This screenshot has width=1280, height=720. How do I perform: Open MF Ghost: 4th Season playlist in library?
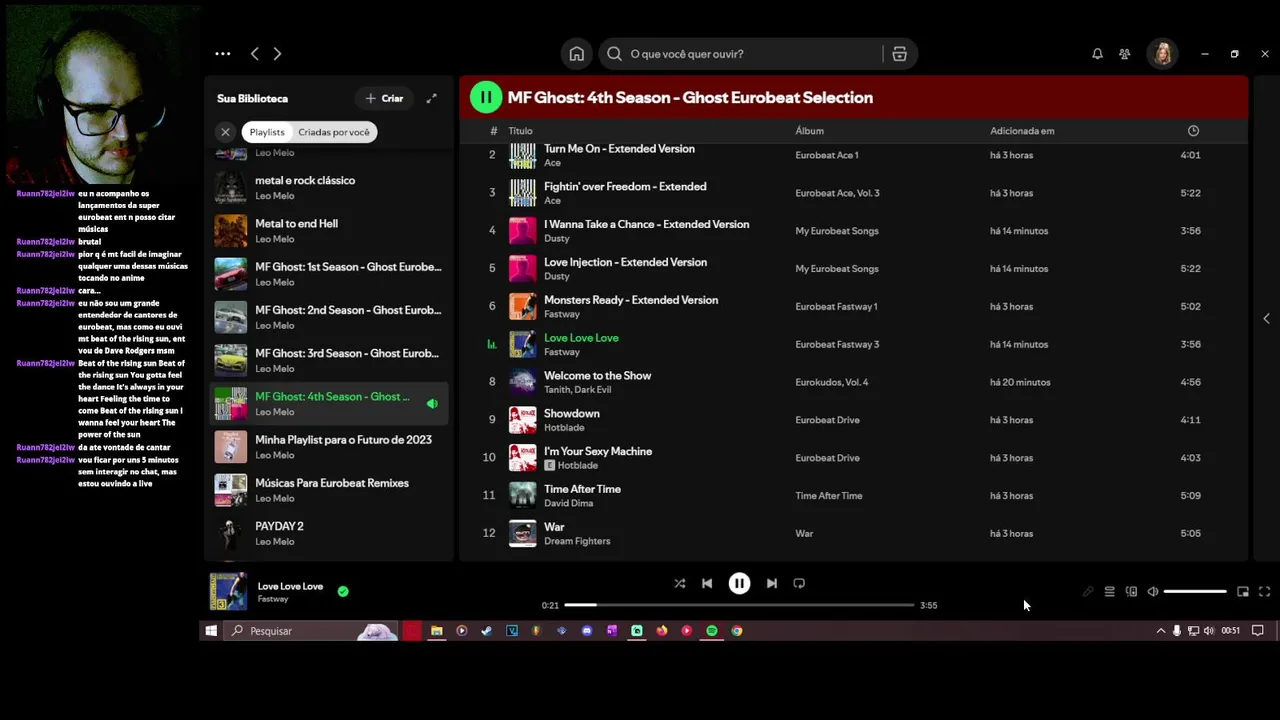pos(329,403)
